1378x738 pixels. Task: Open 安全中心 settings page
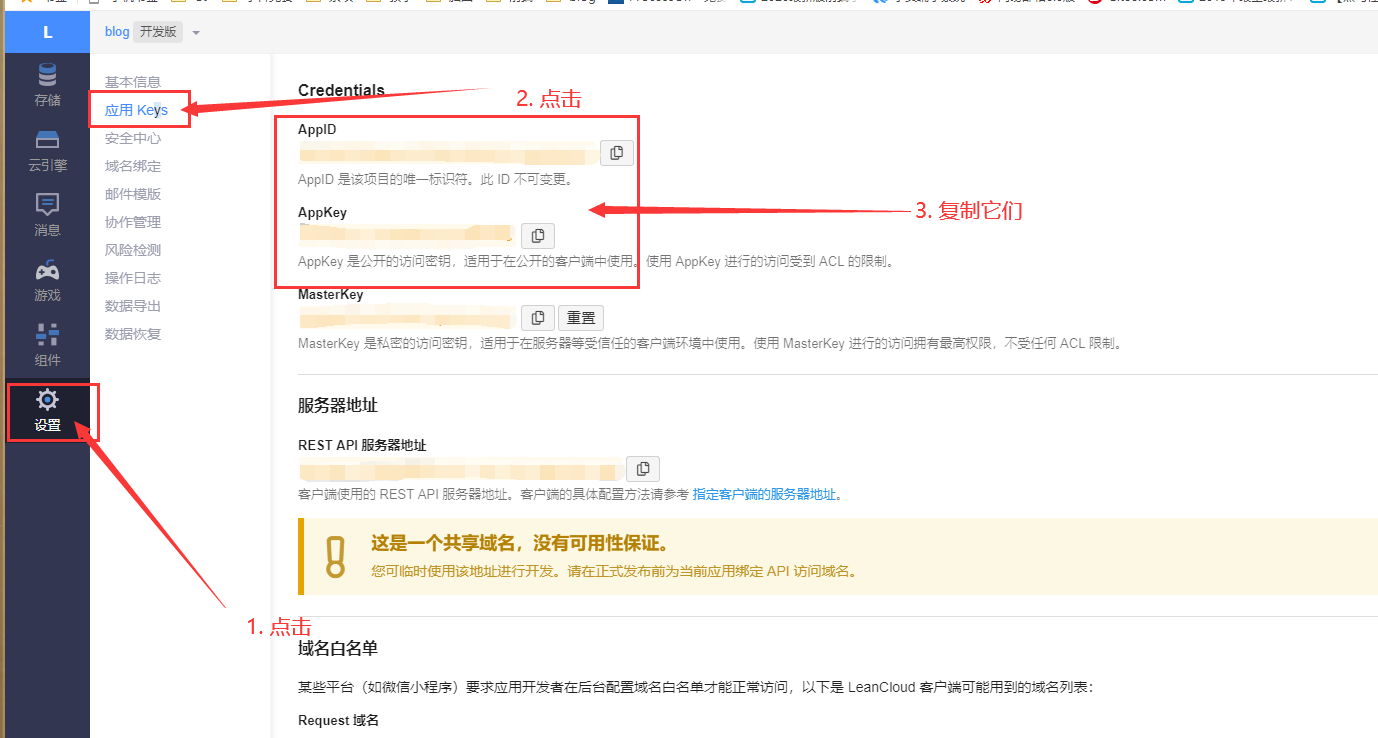pos(133,138)
